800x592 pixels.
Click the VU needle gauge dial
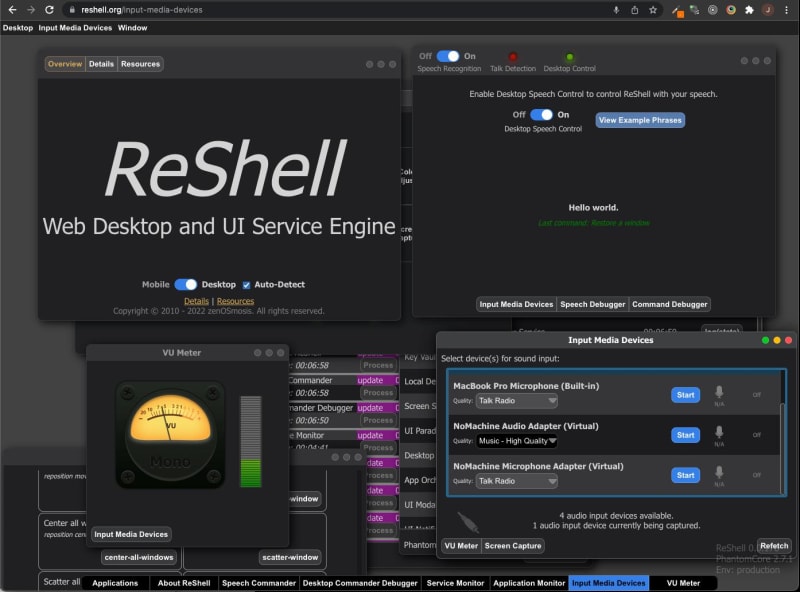pos(170,435)
